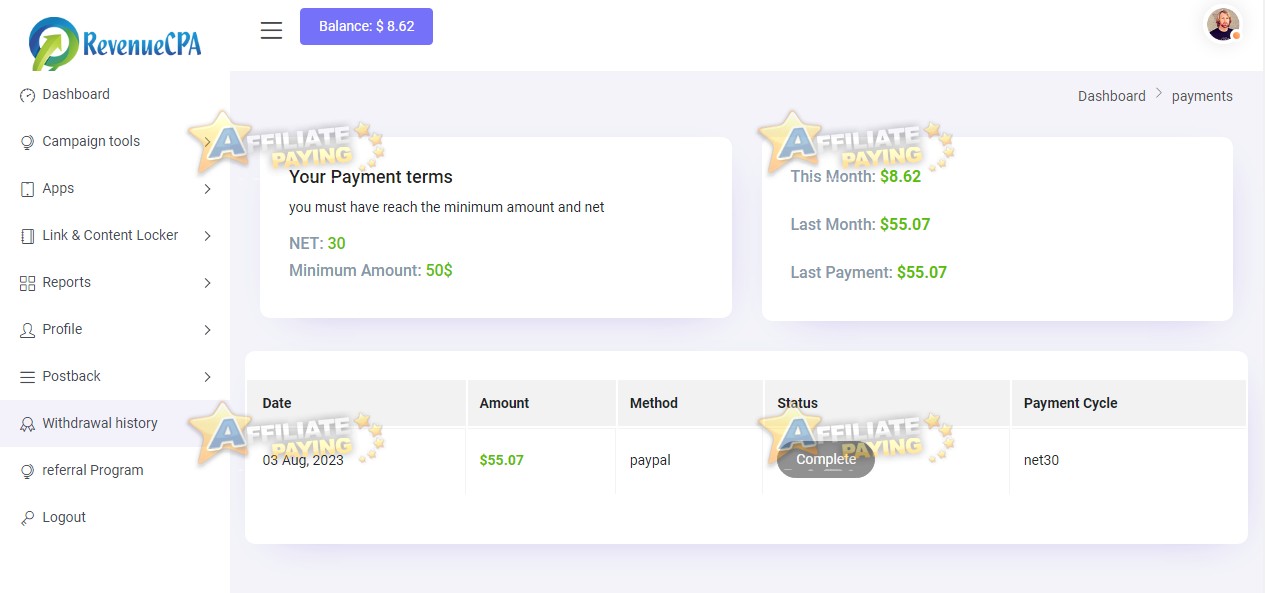Click the Logout key icon

[27, 518]
